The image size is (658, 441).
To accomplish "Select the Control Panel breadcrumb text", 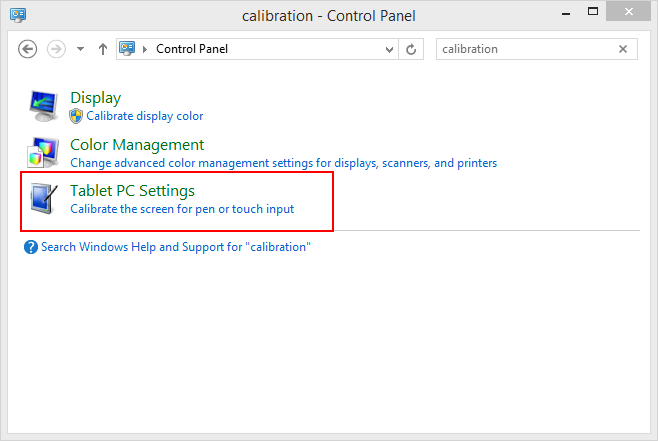I will pos(192,49).
